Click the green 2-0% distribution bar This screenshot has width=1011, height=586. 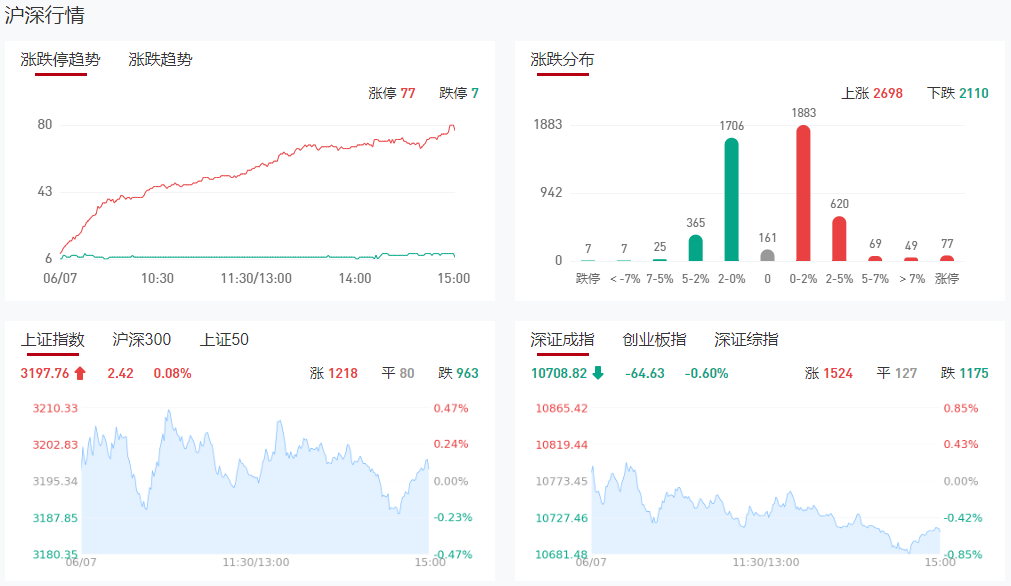(x=732, y=199)
